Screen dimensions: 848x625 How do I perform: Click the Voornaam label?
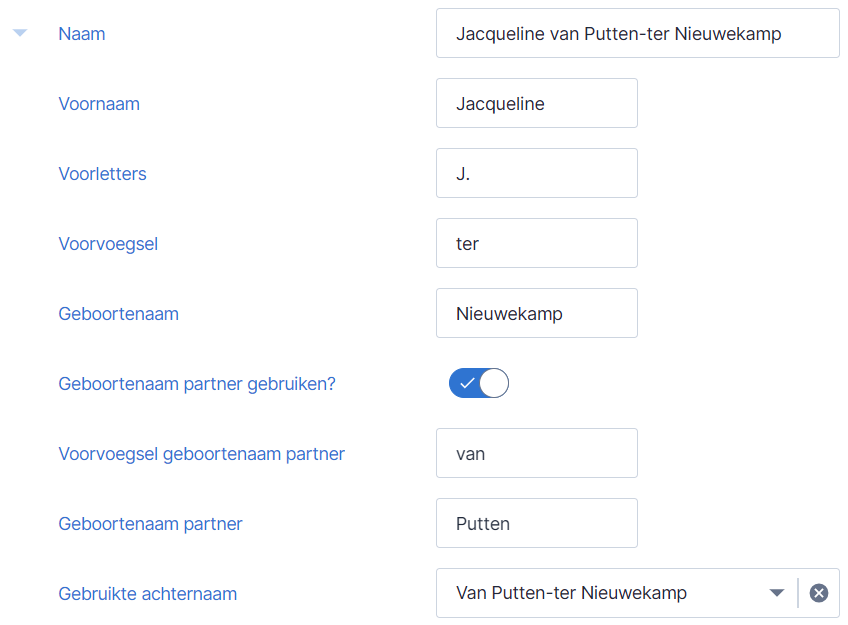[99, 104]
